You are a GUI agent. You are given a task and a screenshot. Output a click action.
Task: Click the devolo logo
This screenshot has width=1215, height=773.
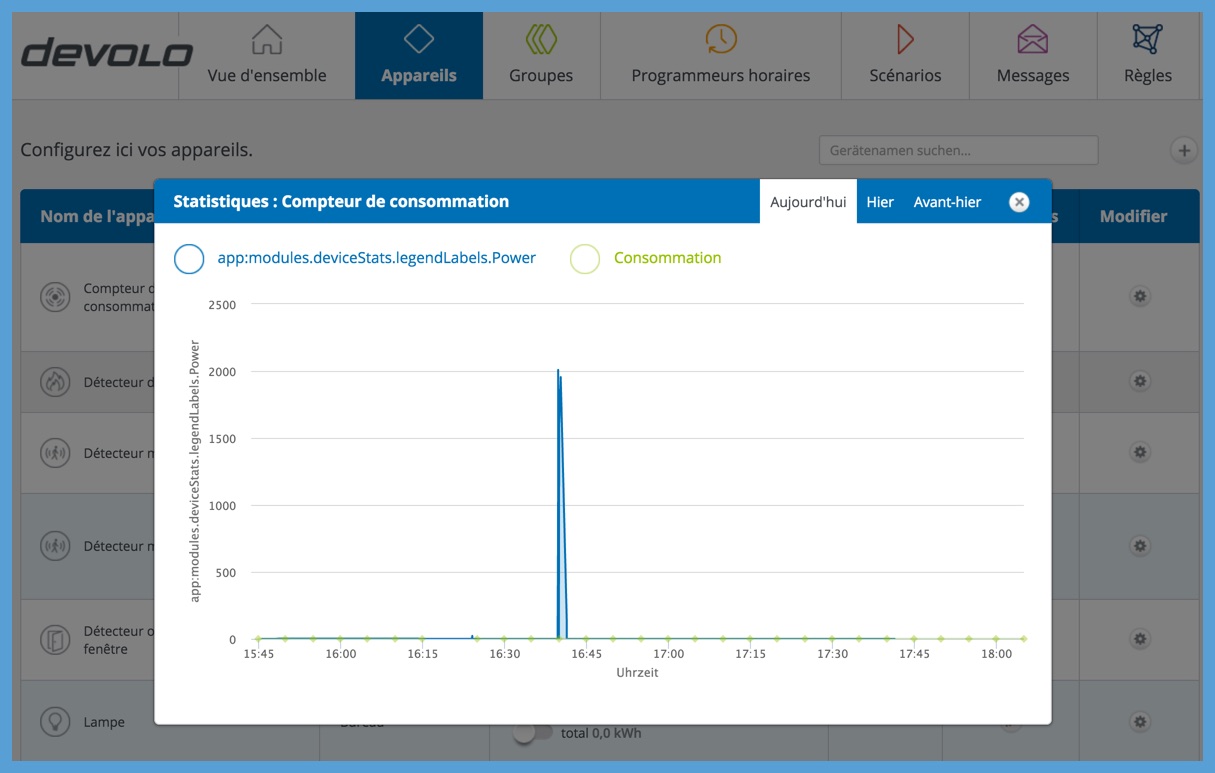pyautogui.click(x=107, y=53)
